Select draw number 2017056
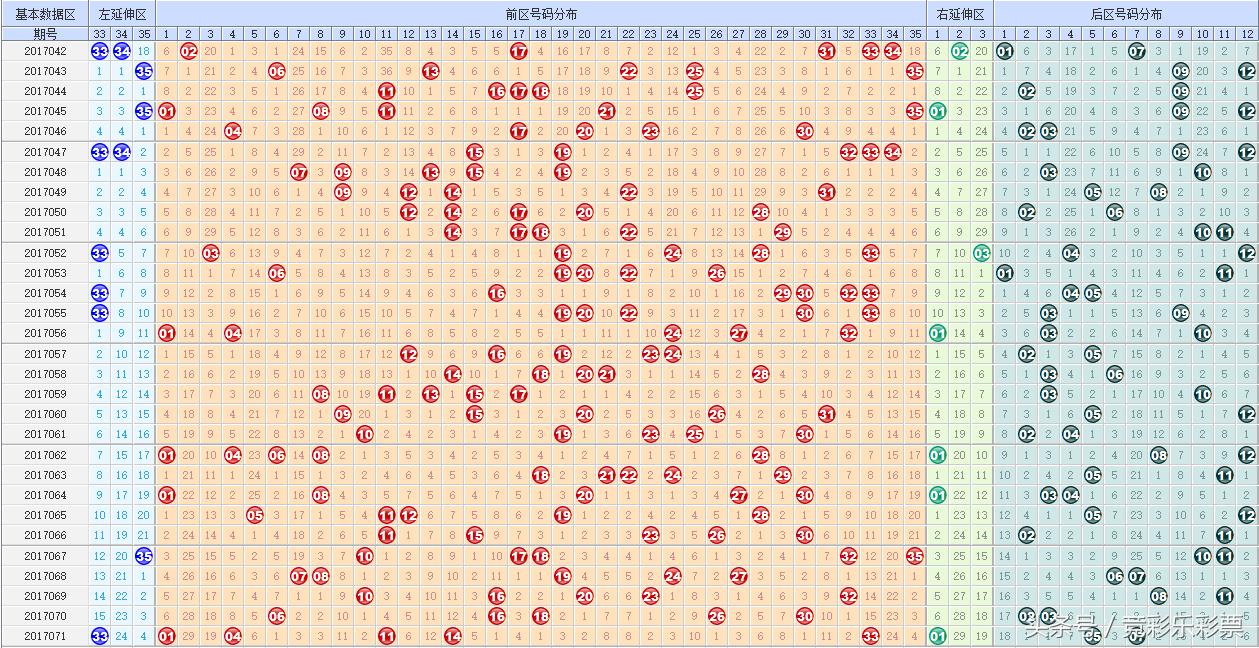The width and height of the screenshot is (1259, 648). click(x=45, y=333)
